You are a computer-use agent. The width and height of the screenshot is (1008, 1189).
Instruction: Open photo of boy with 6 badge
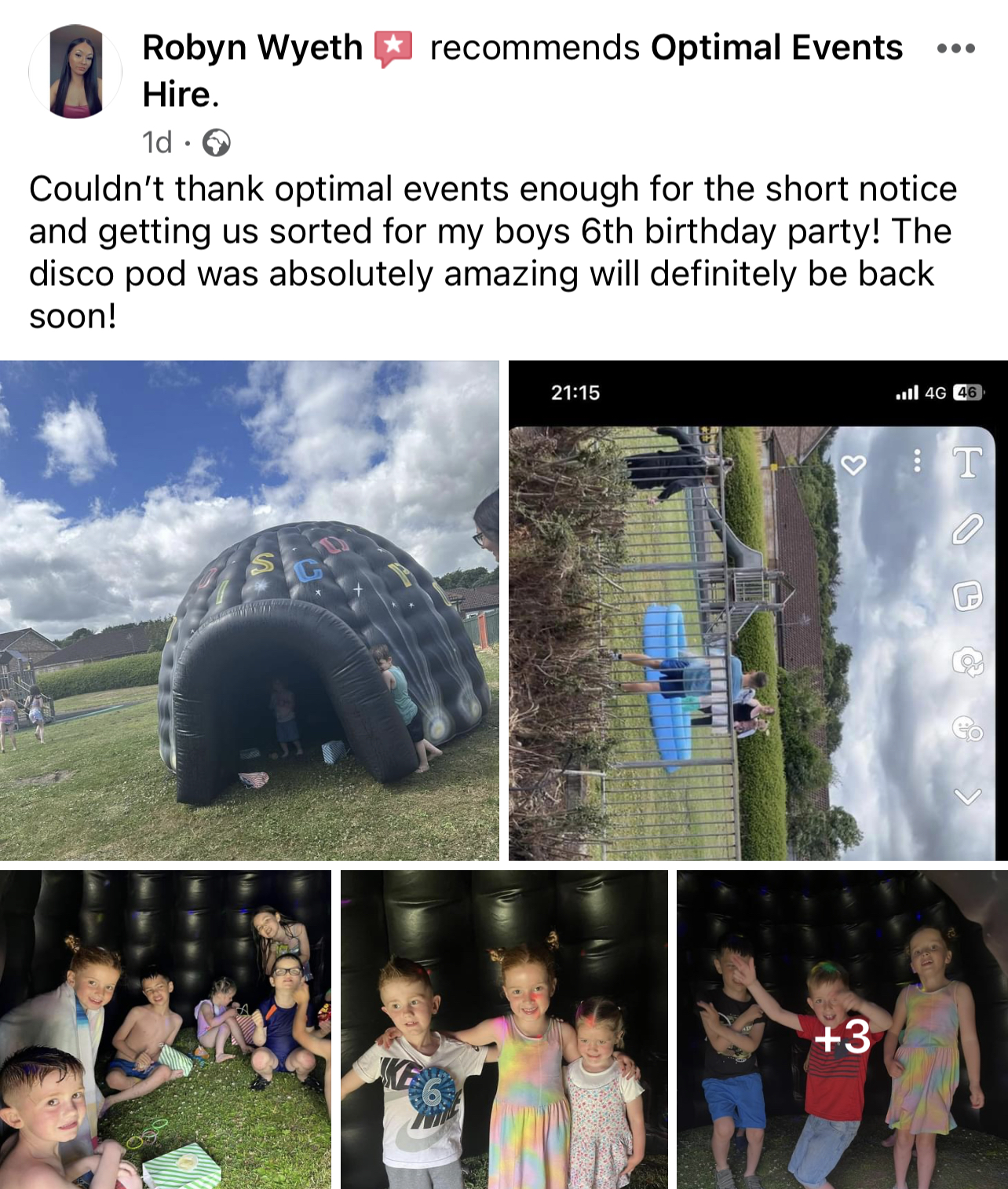click(504, 1029)
